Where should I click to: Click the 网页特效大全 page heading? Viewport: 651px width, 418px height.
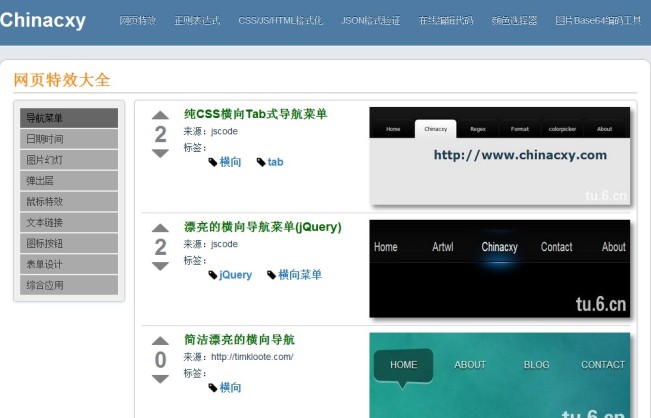62,80
